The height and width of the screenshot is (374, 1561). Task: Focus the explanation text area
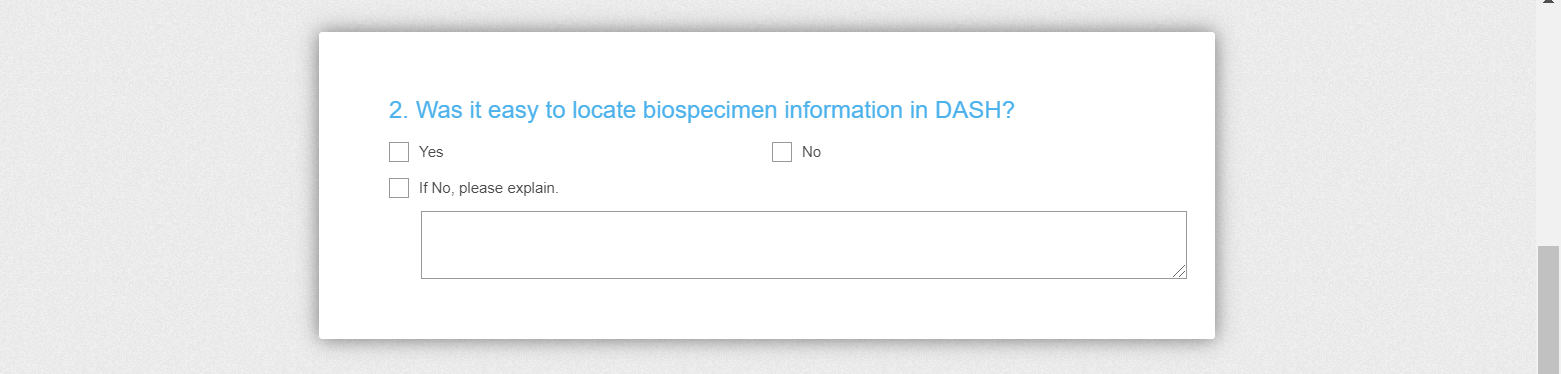[804, 245]
